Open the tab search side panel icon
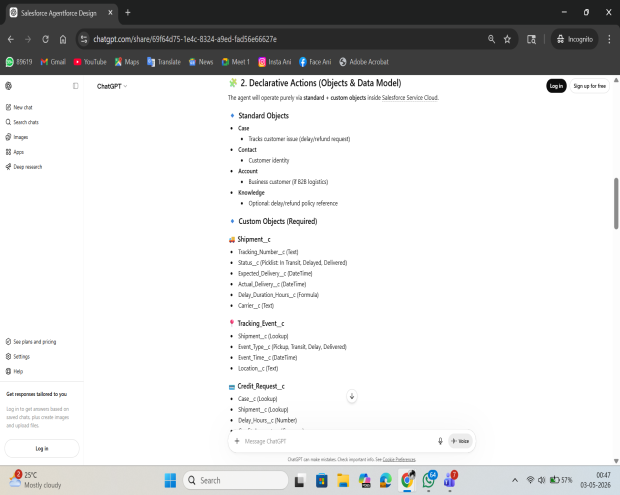This screenshot has height=495, width=620. tap(531, 39)
